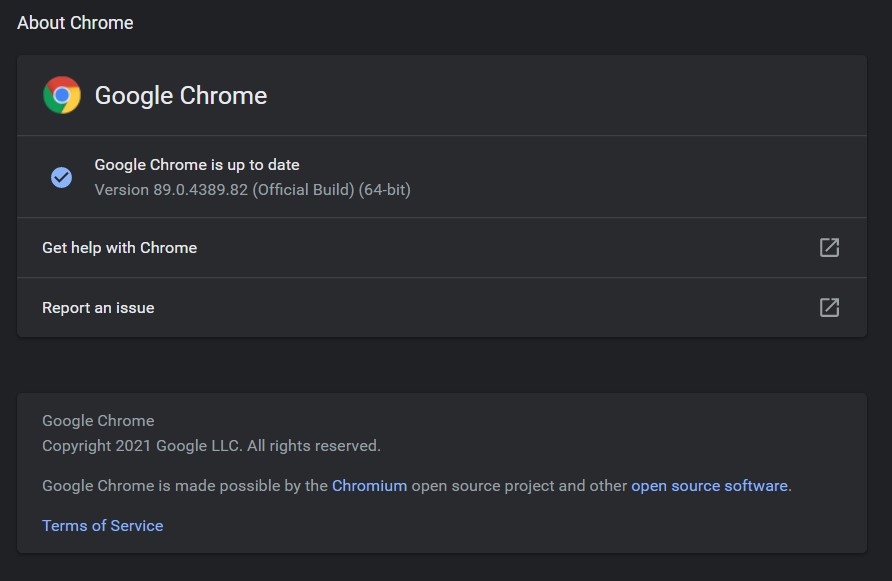
Task: Click the Google Chrome is up to date status
Action: pyautogui.click(x=197, y=164)
